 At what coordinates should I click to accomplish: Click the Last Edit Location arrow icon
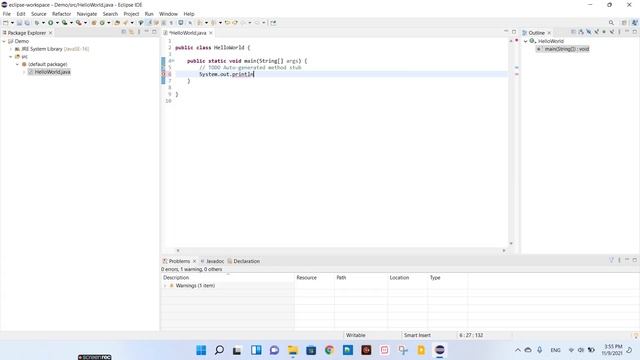[x=227, y=23]
